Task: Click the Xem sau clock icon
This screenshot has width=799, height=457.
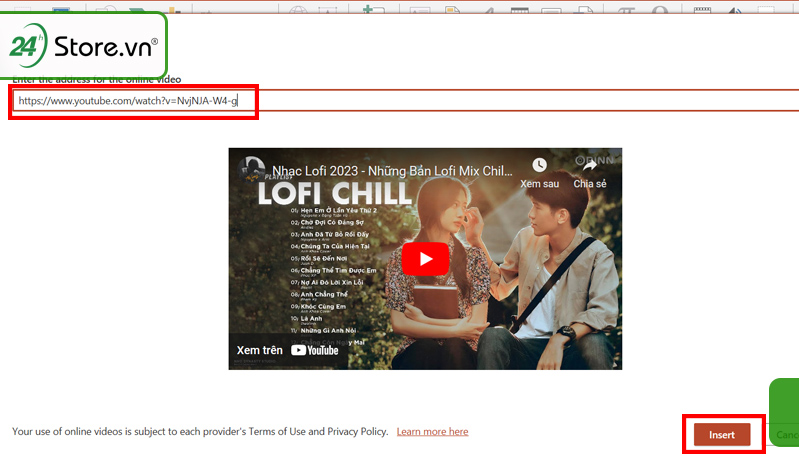Action: click(540, 165)
